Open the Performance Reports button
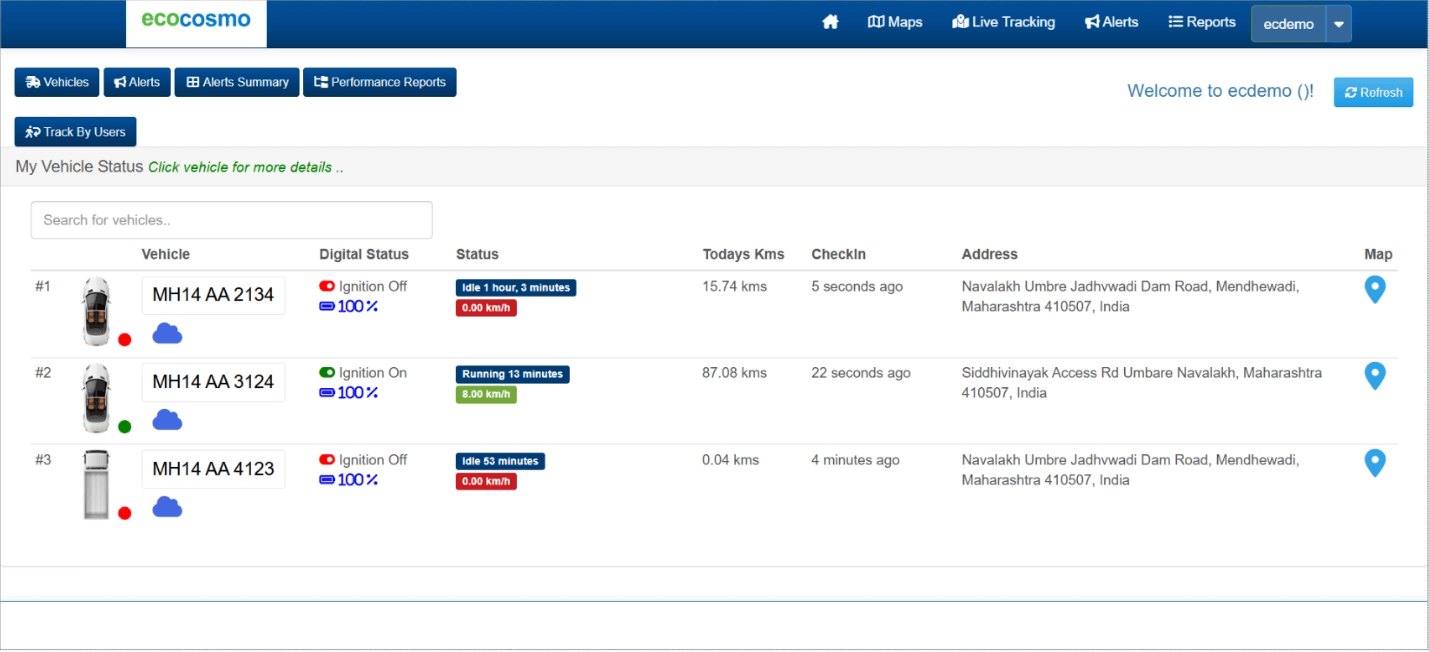The image size is (1429, 652). click(380, 82)
